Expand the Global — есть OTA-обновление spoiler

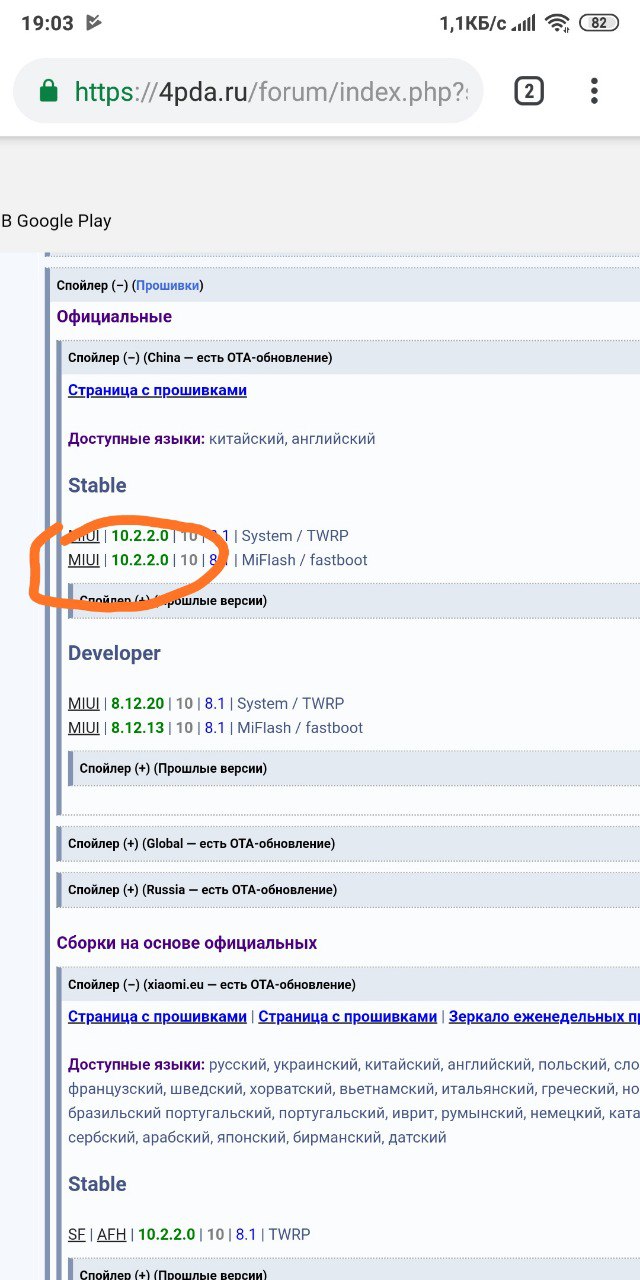pyautogui.click(x=350, y=843)
